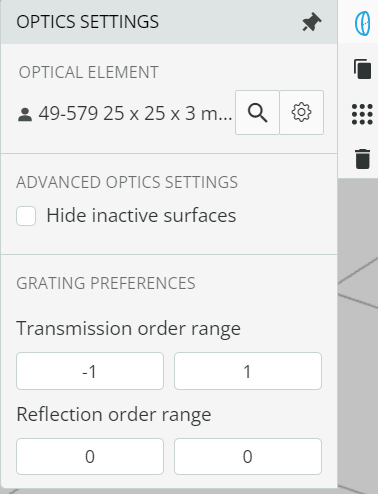Select the Transmission order range maximum field showing 1
This screenshot has width=378, height=494.
tap(248, 371)
